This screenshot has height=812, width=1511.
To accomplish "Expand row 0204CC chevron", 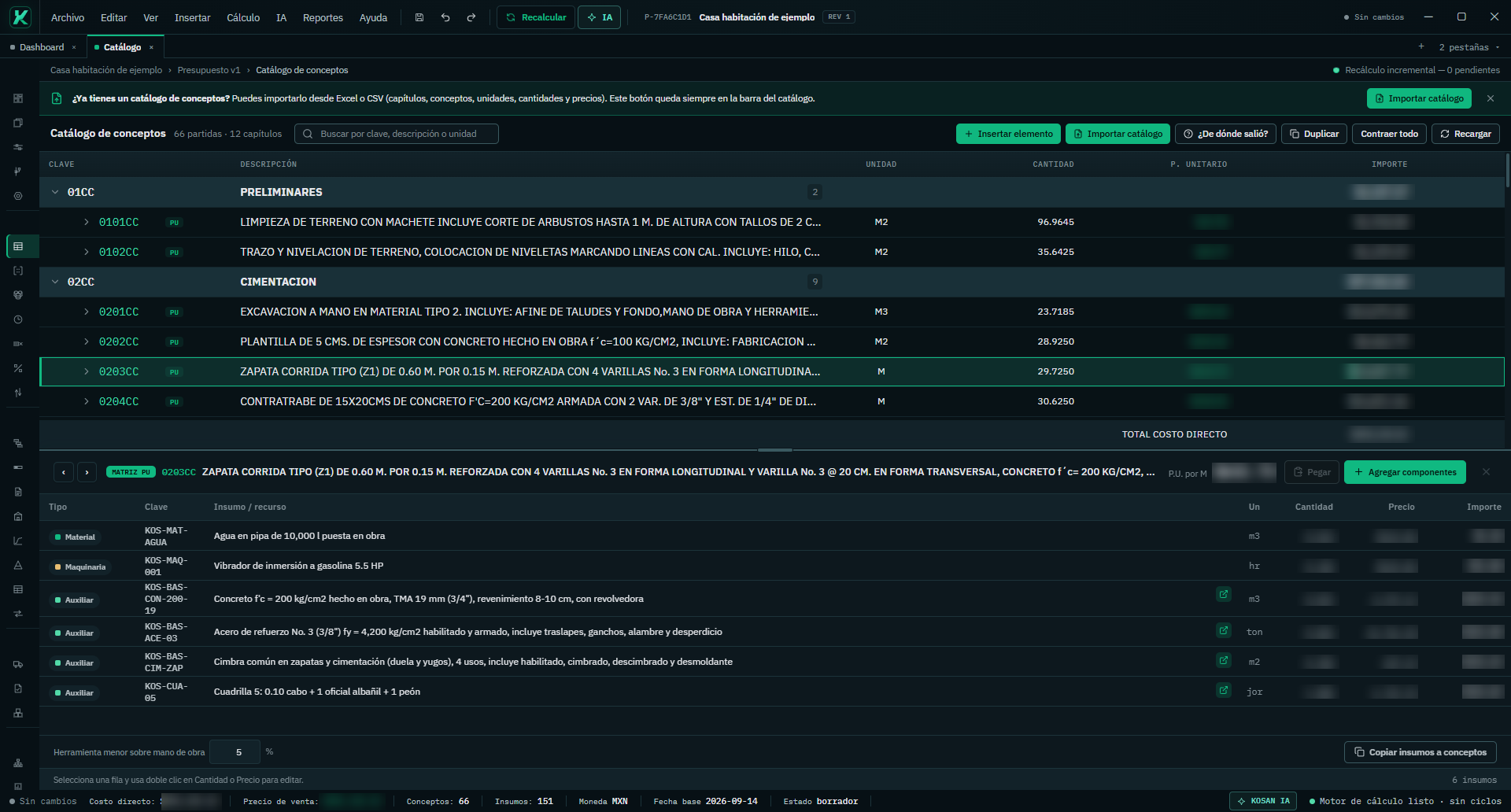I will 87,401.
